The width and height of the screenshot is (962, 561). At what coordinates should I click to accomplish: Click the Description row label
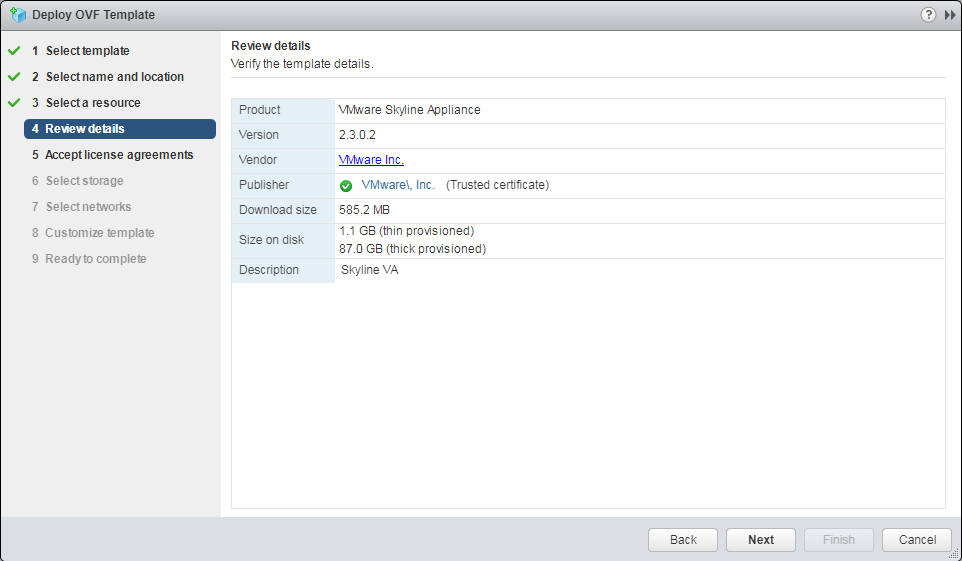pos(269,269)
